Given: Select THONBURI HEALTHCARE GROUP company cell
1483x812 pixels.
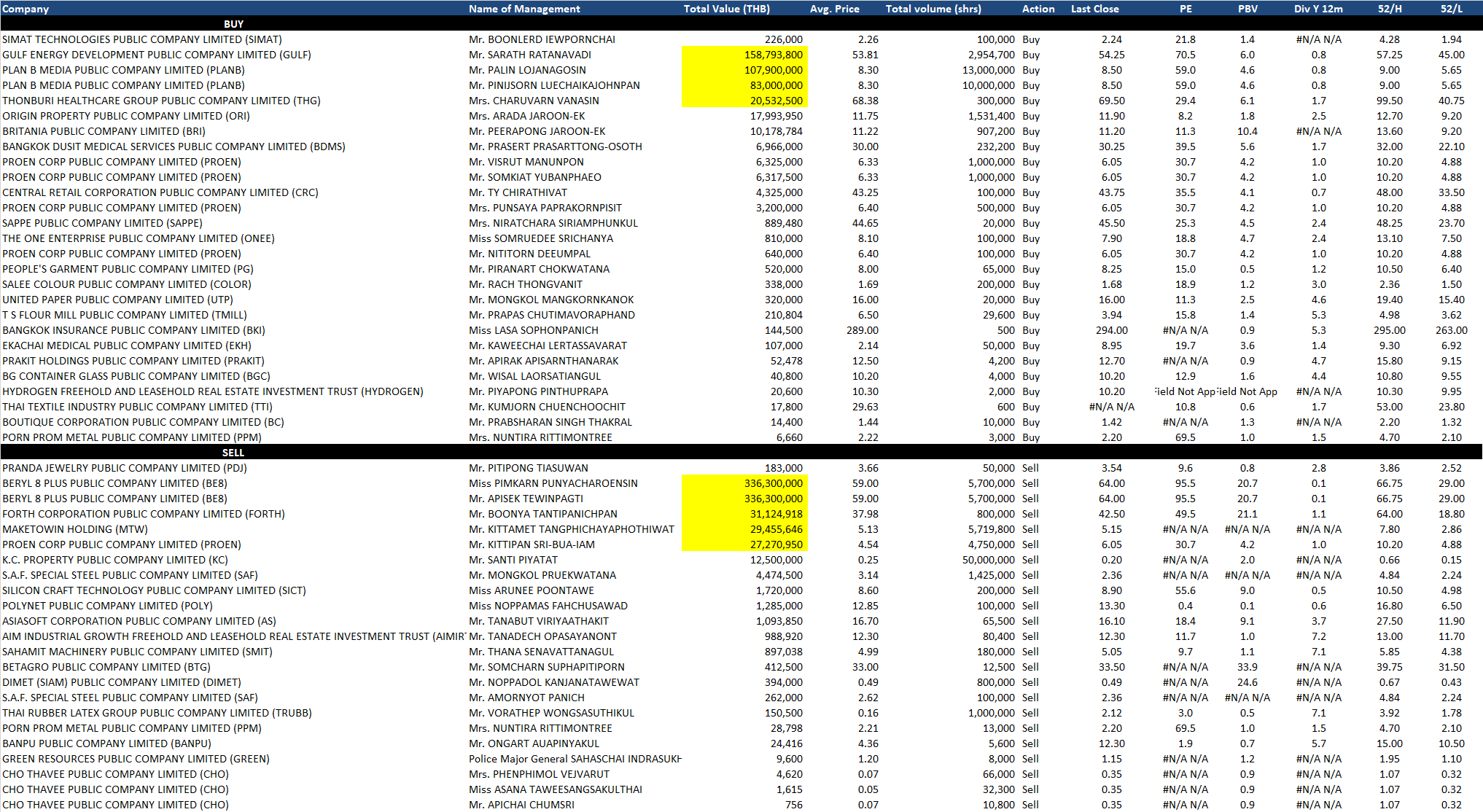Looking at the screenshot, I should [161, 101].
